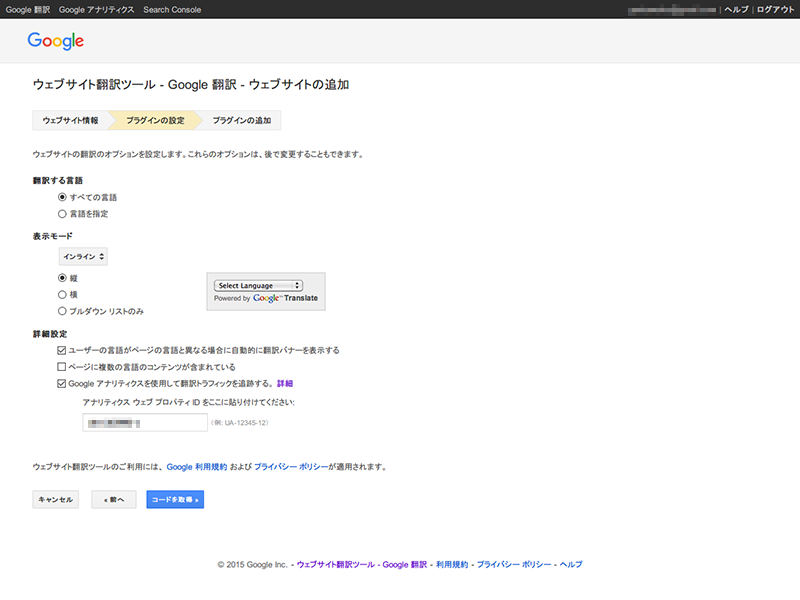Select プルダウン リストのみ radio option

62,311
